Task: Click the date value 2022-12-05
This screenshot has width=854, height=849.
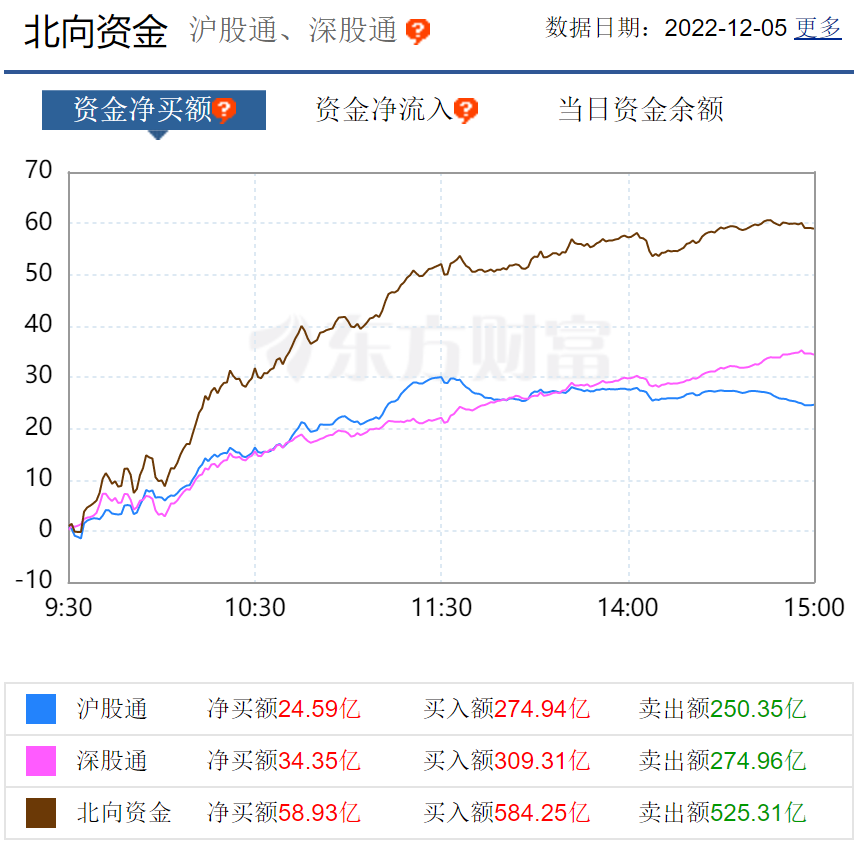Action: (x=725, y=28)
